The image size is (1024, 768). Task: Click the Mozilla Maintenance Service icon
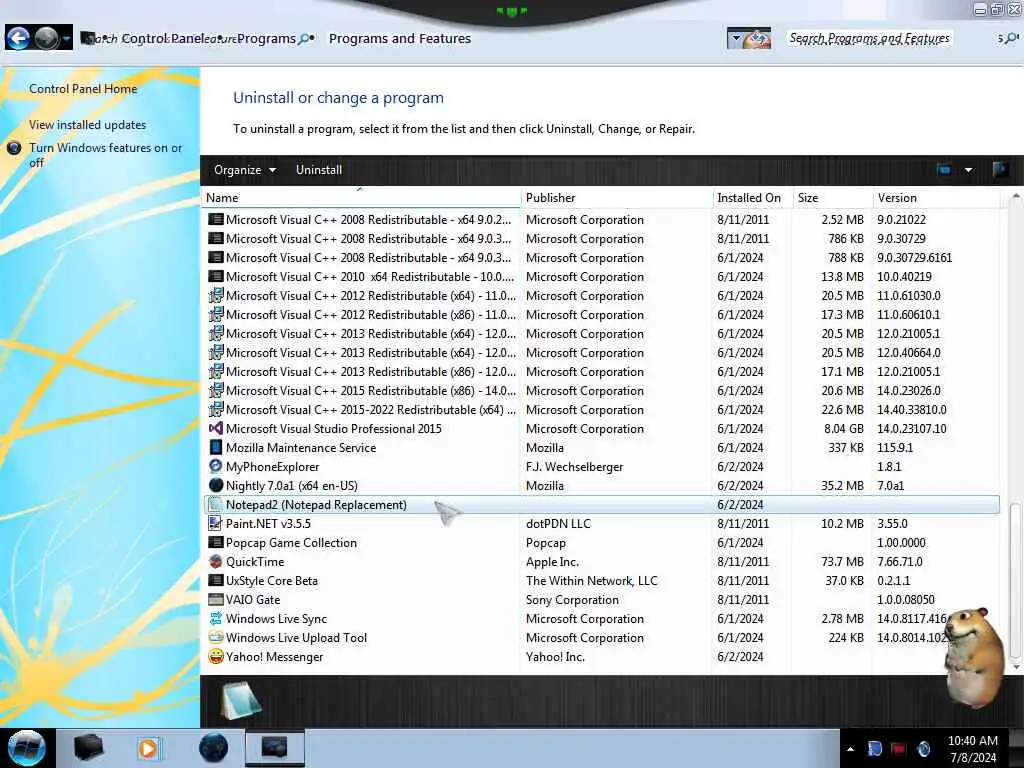pyautogui.click(x=216, y=447)
